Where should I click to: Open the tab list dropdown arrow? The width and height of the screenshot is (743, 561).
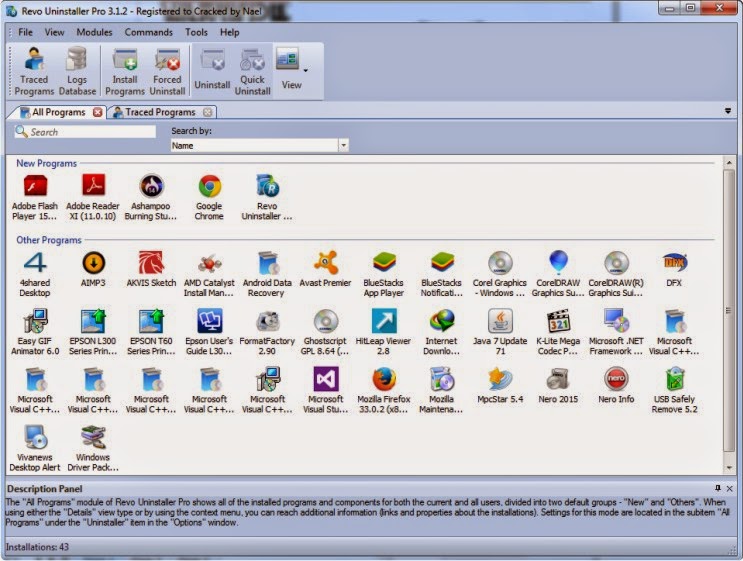(x=728, y=111)
